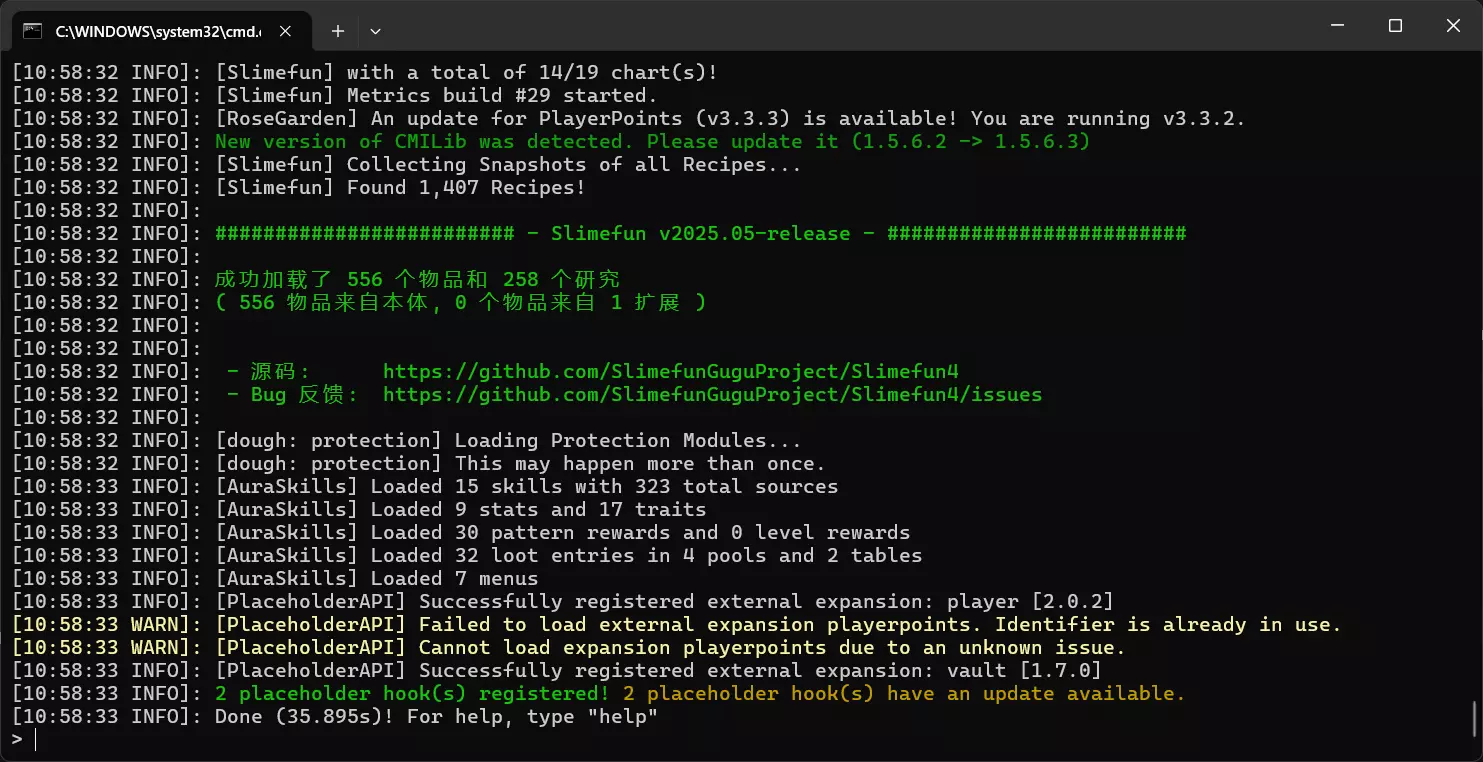Minimize the terminal window
Image resolution: width=1483 pixels, height=762 pixels.
click(x=1337, y=26)
